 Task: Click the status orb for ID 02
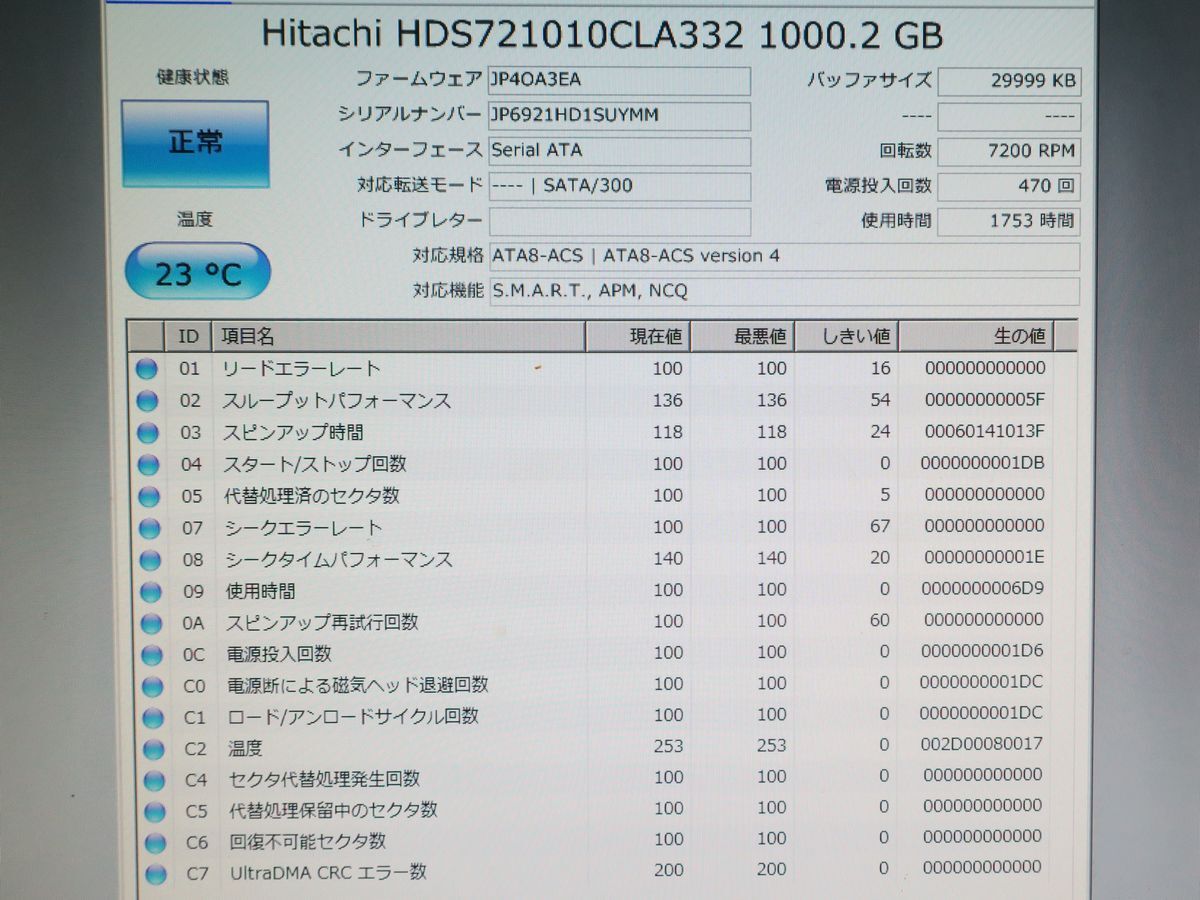[x=147, y=401]
